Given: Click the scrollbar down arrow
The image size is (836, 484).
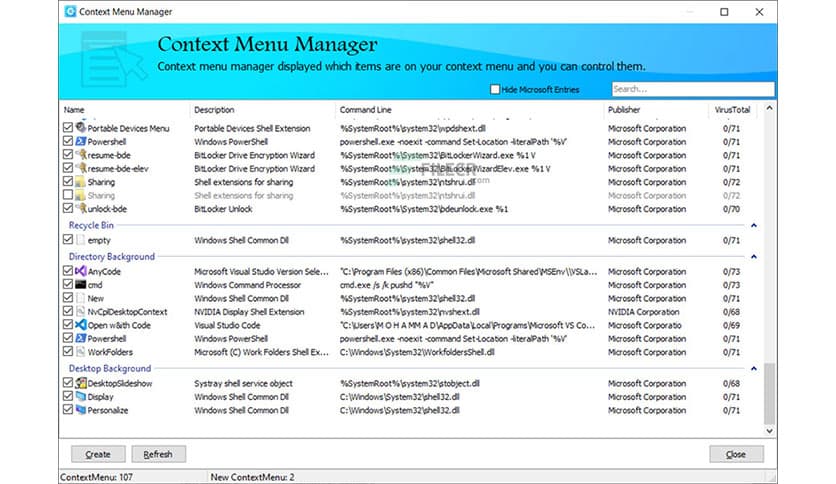Looking at the screenshot, I should [769, 431].
